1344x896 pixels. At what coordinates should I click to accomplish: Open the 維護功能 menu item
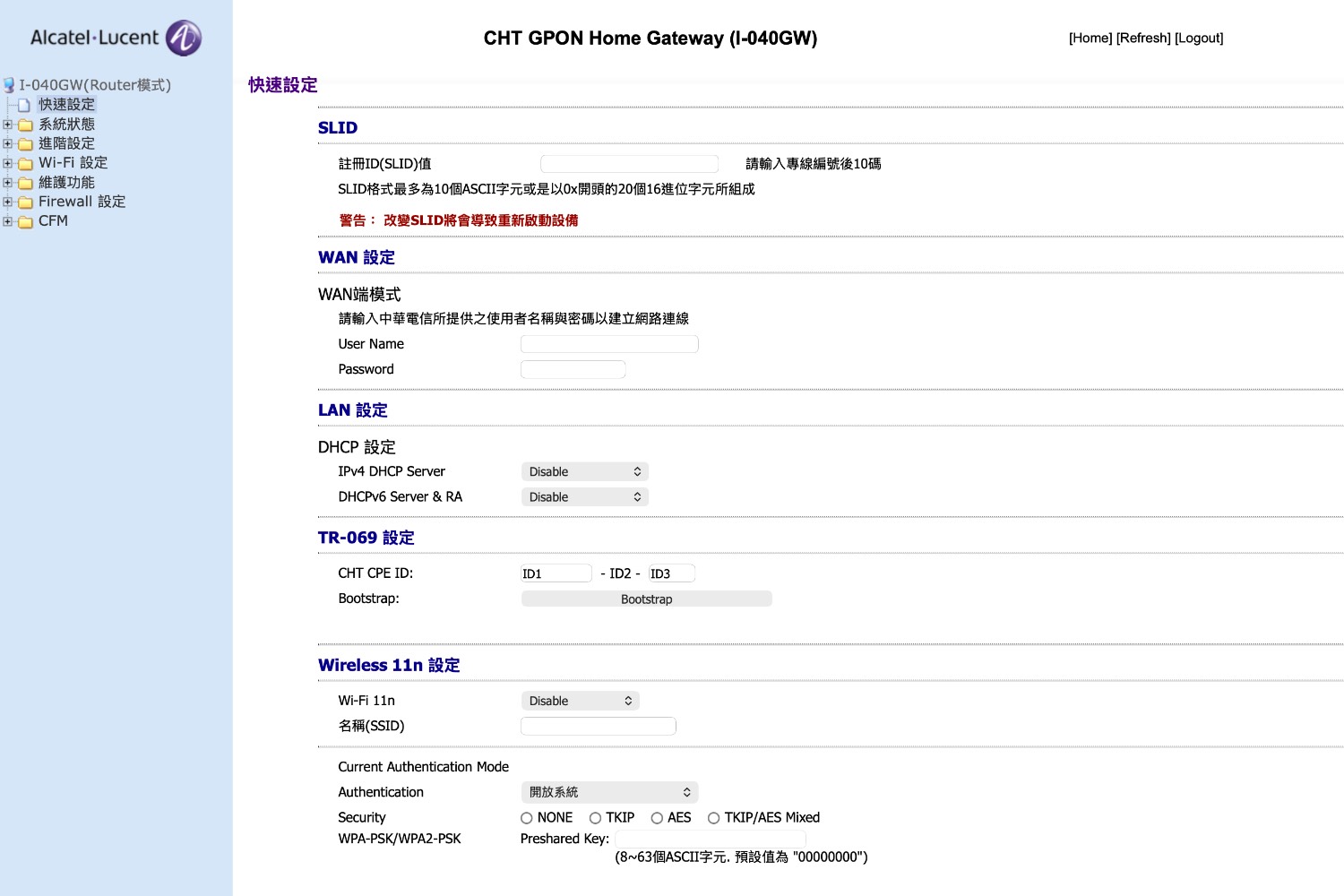tap(66, 183)
